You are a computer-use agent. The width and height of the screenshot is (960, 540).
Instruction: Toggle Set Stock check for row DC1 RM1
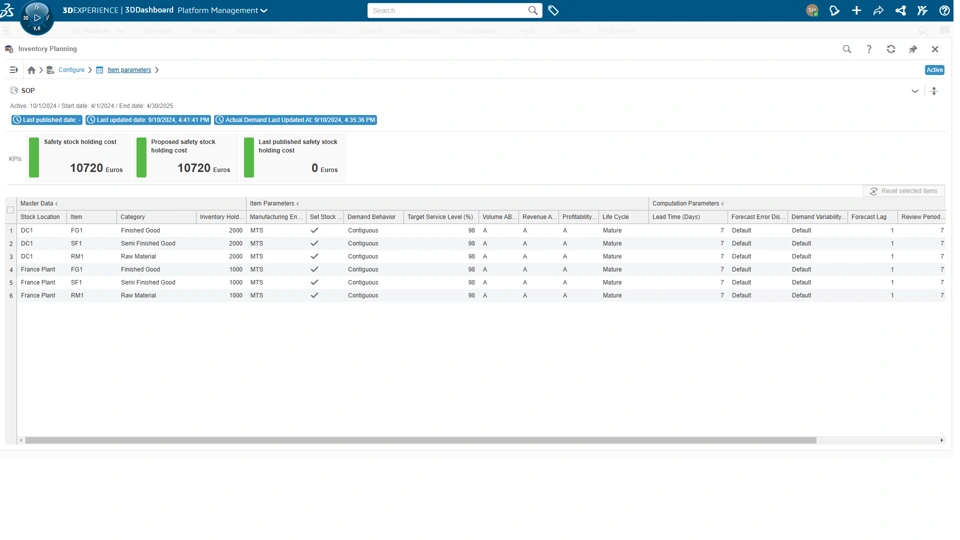coord(314,256)
